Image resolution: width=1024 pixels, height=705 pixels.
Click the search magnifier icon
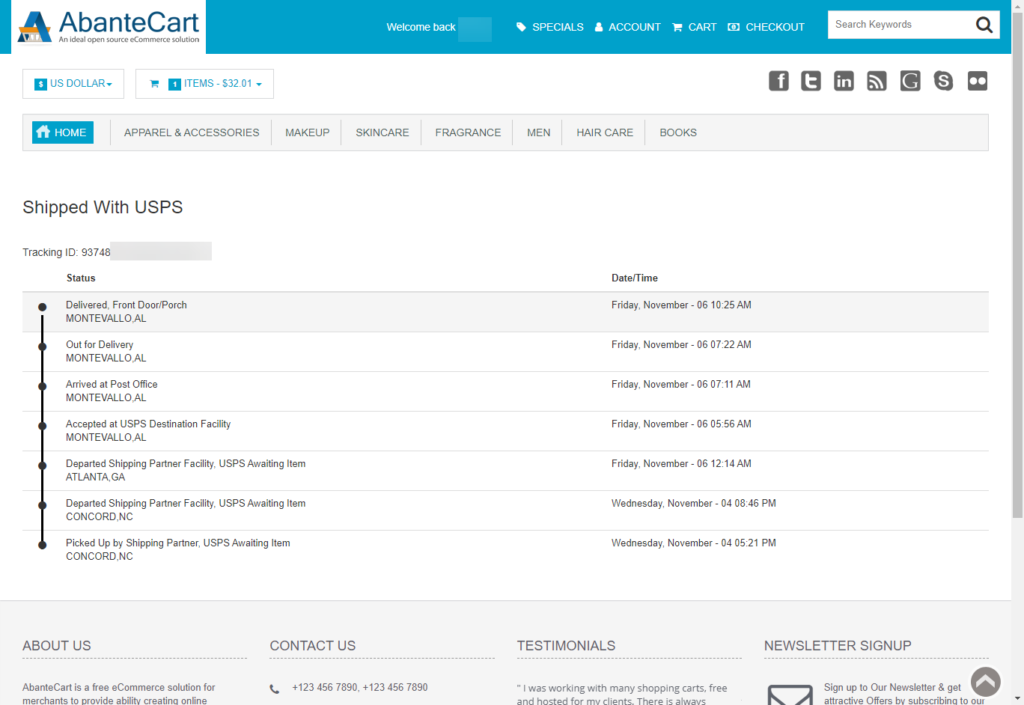coord(984,24)
